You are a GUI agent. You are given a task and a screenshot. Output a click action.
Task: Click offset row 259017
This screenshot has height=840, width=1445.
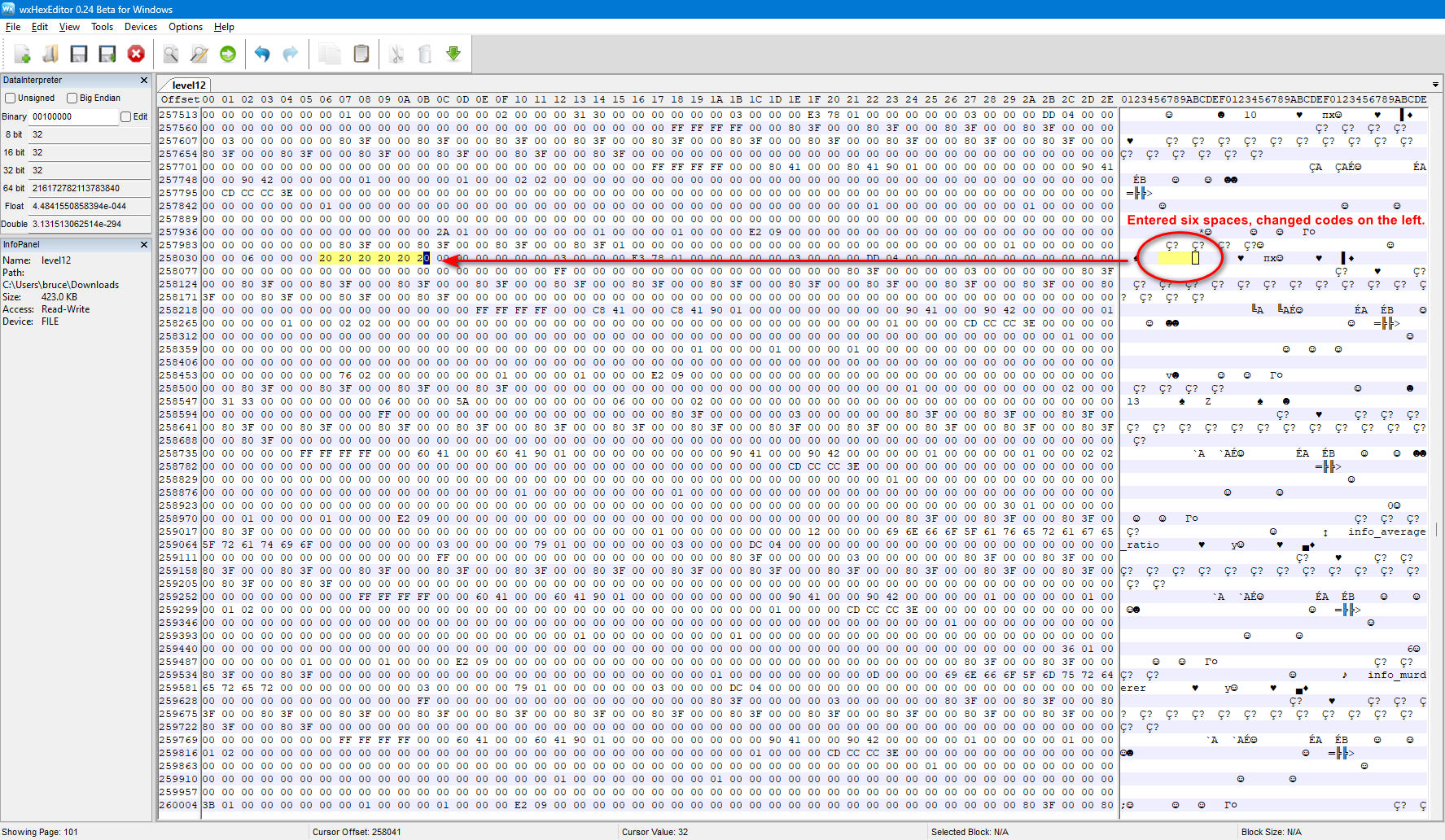tap(178, 532)
